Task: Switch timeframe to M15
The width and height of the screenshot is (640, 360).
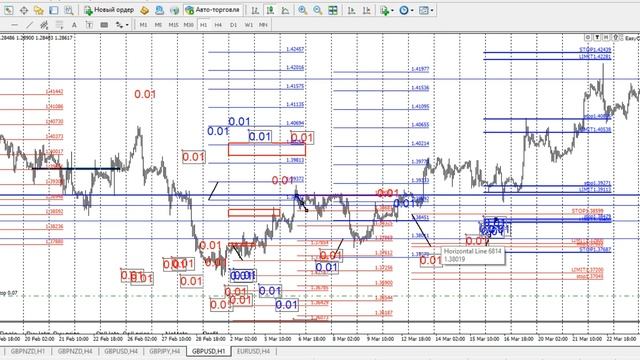Action: pyautogui.click(x=173, y=25)
